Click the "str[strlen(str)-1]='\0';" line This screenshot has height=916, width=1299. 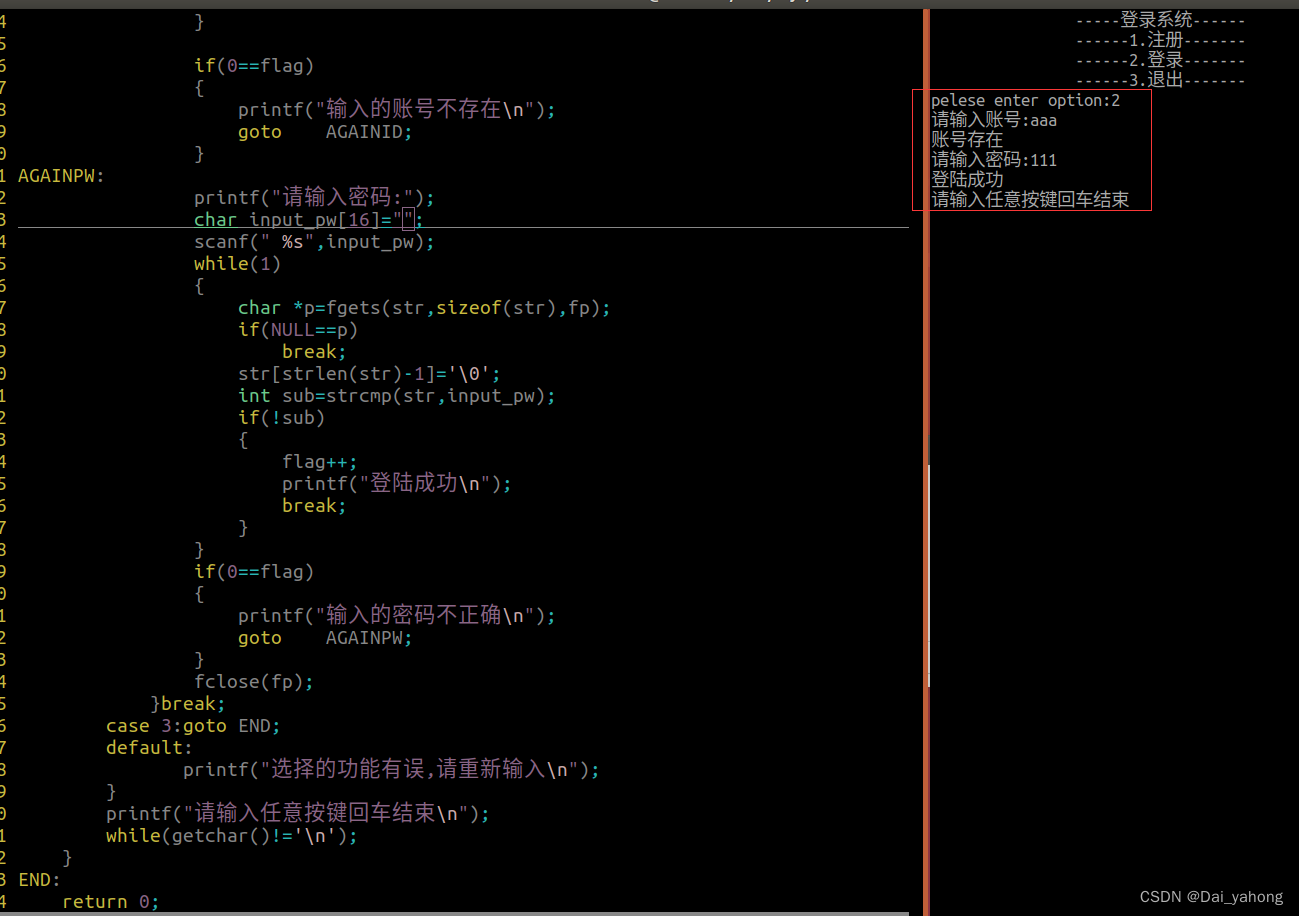(369, 374)
